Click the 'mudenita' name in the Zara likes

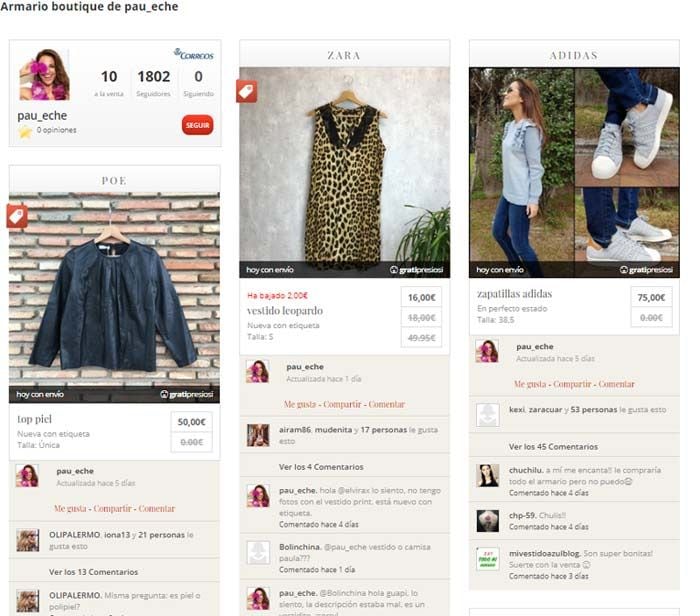point(333,430)
